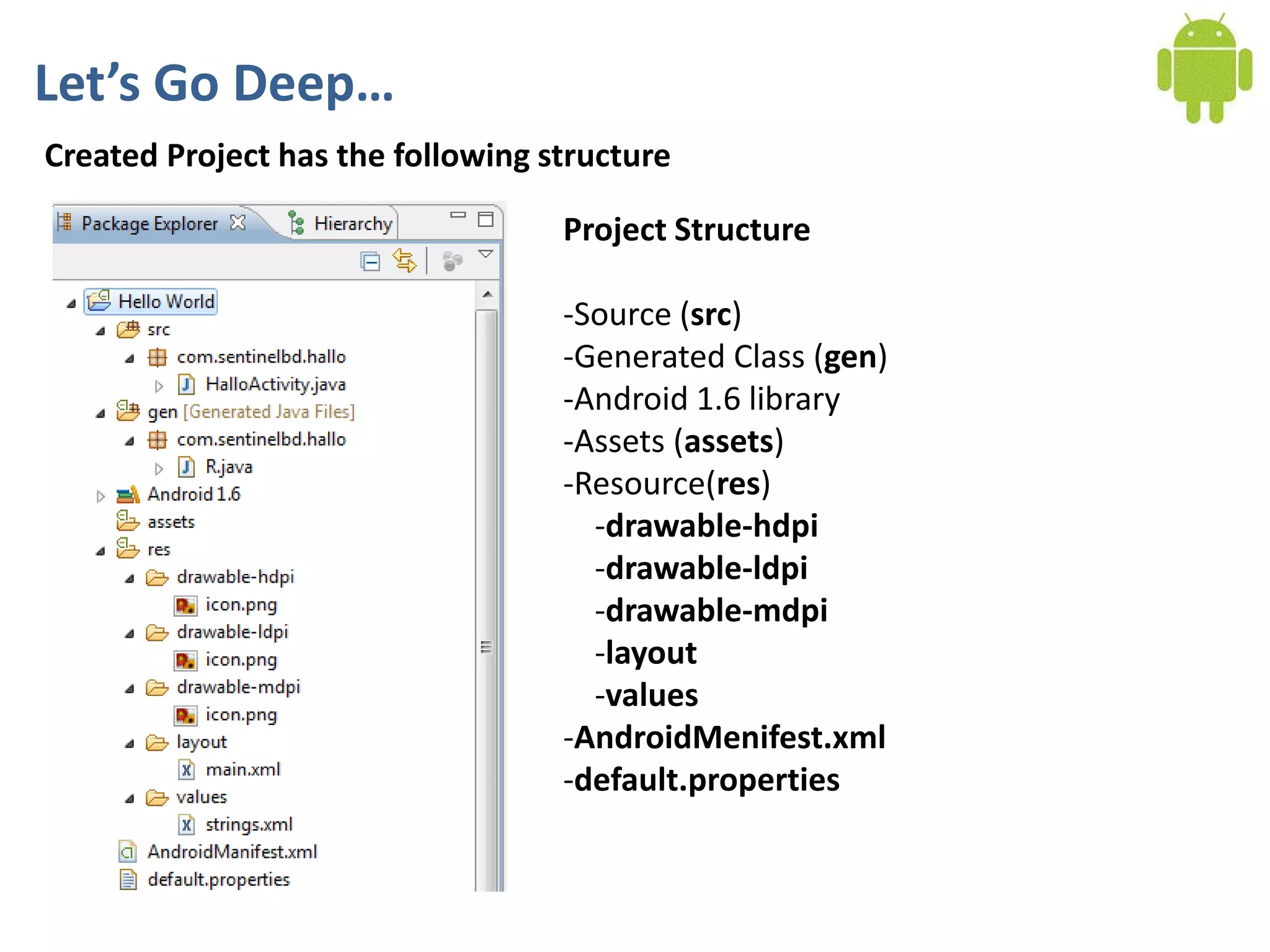Select AndroidManifest.xml in the tree
This screenshot has width=1270, height=952.
tap(233, 852)
